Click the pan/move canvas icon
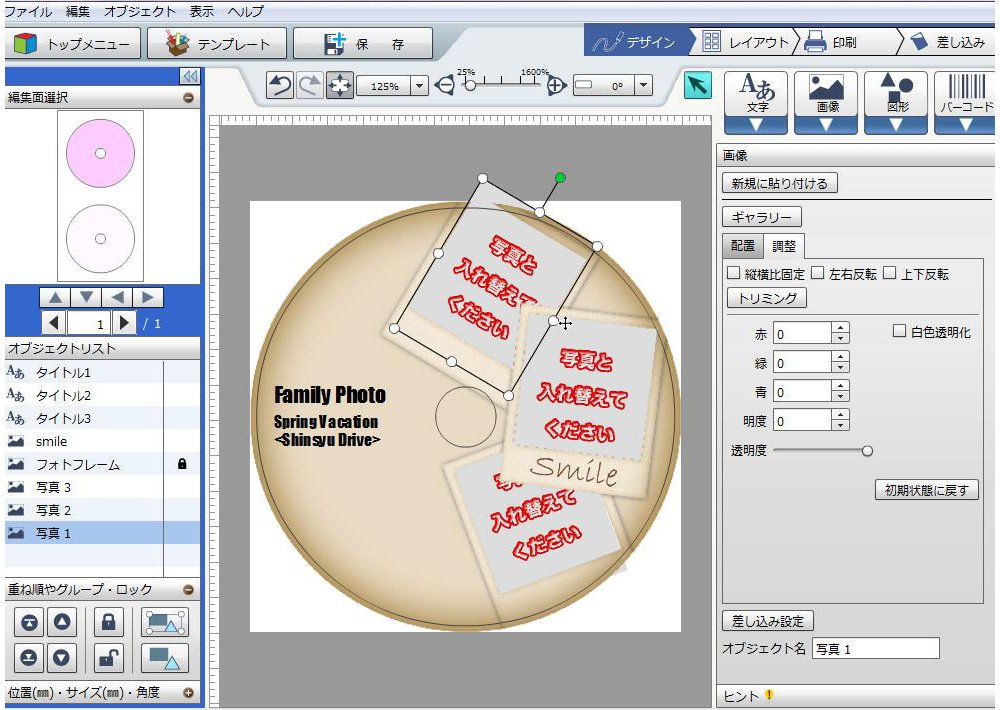 [x=340, y=86]
